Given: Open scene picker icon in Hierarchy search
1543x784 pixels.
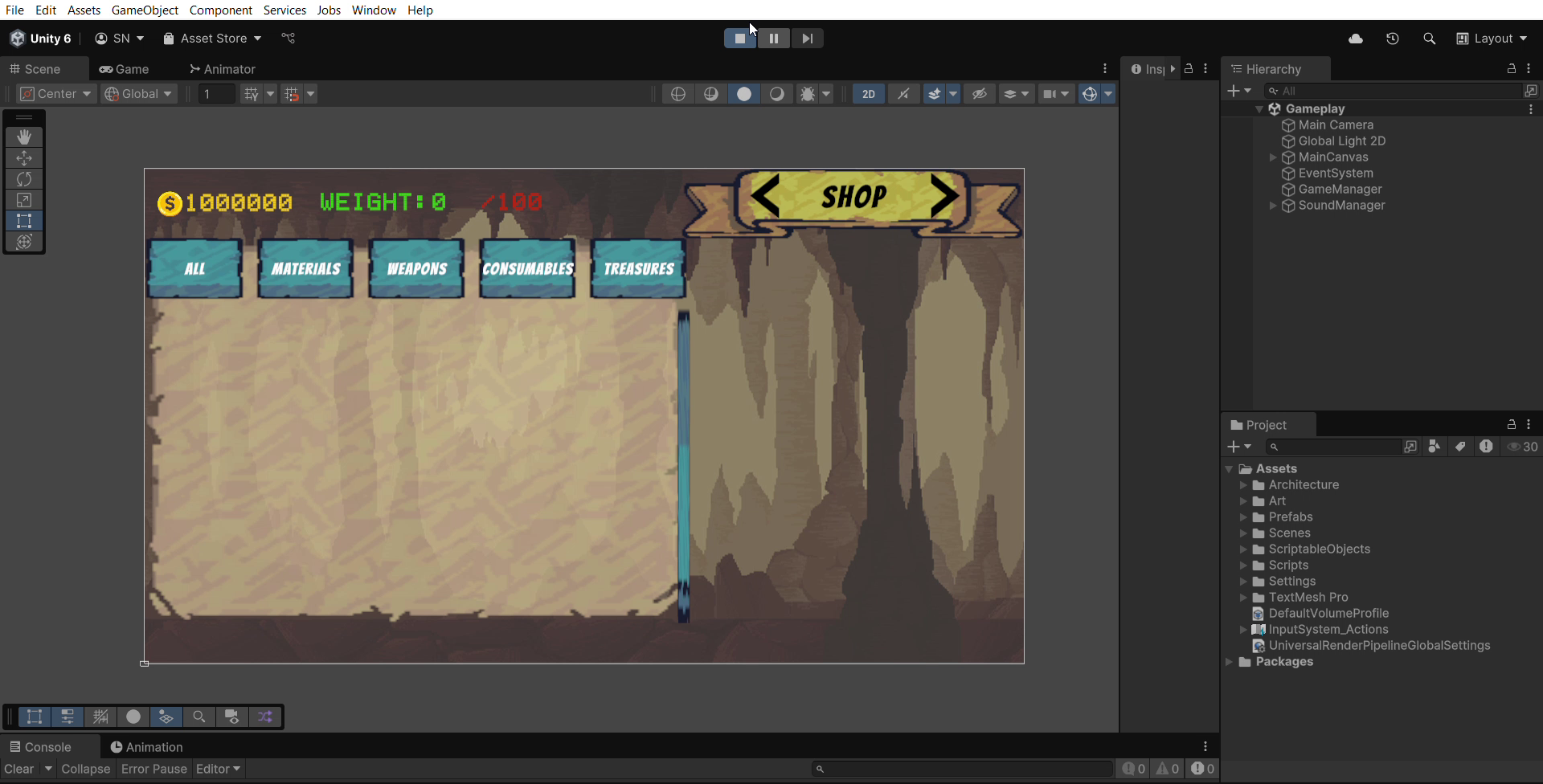Looking at the screenshot, I should click(x=1531, y=91).
